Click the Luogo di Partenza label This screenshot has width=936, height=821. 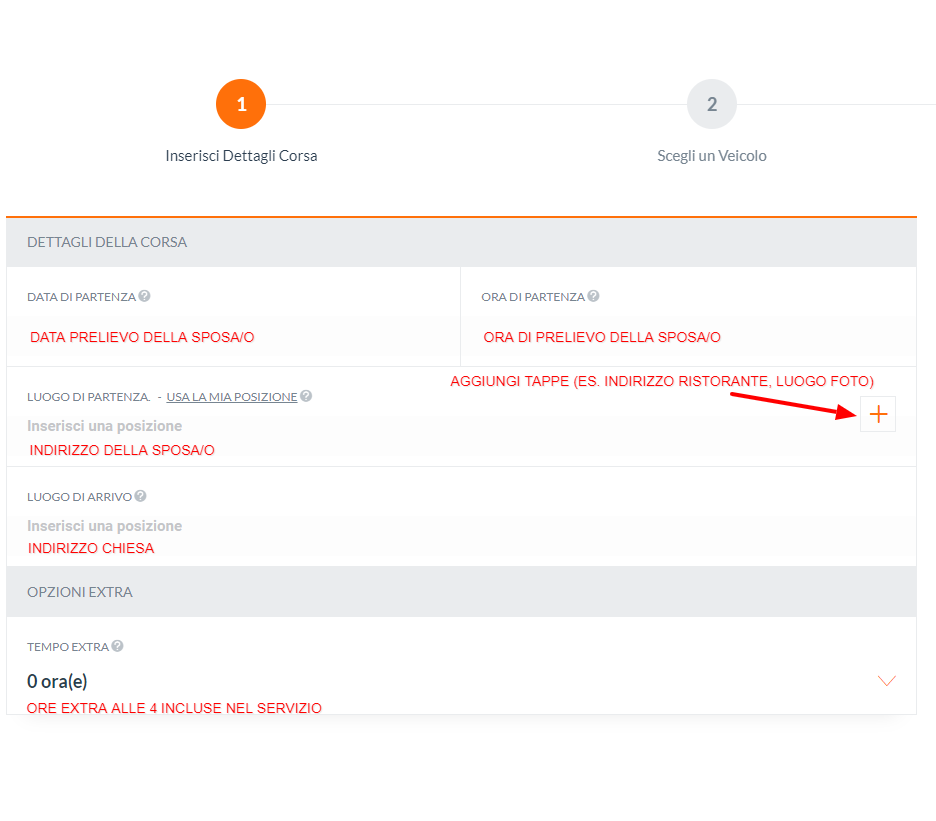coord(88,396)
